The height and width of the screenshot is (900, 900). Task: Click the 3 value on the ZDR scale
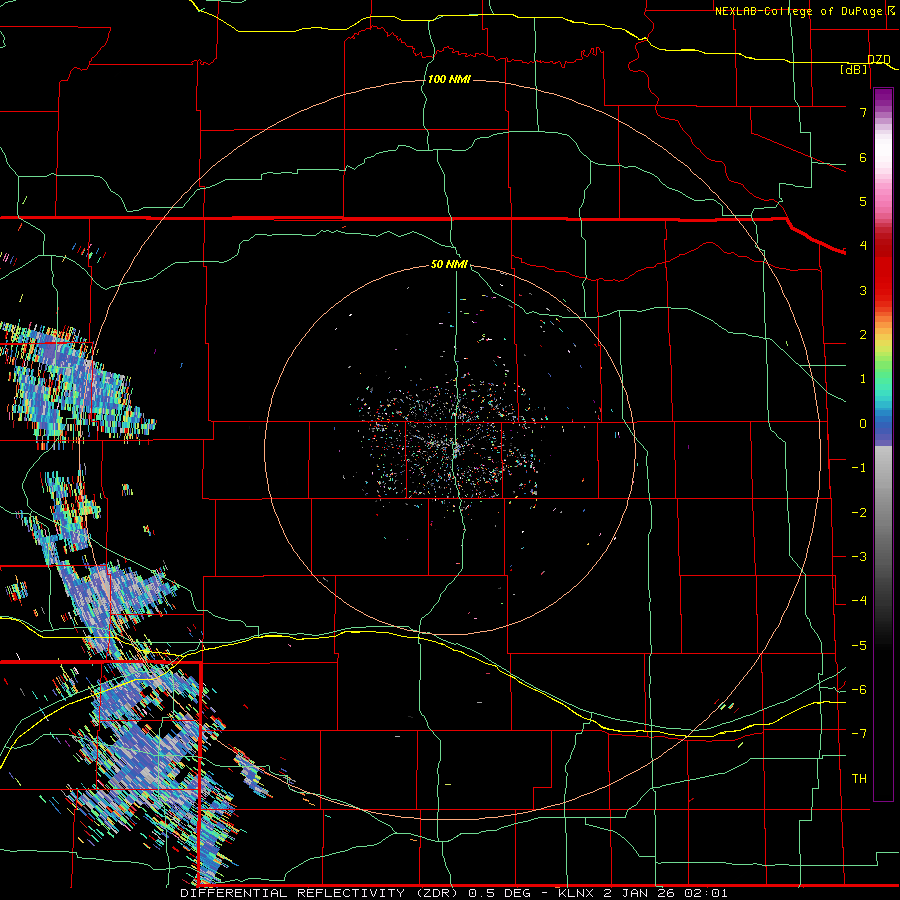click(x=863, y=290)
